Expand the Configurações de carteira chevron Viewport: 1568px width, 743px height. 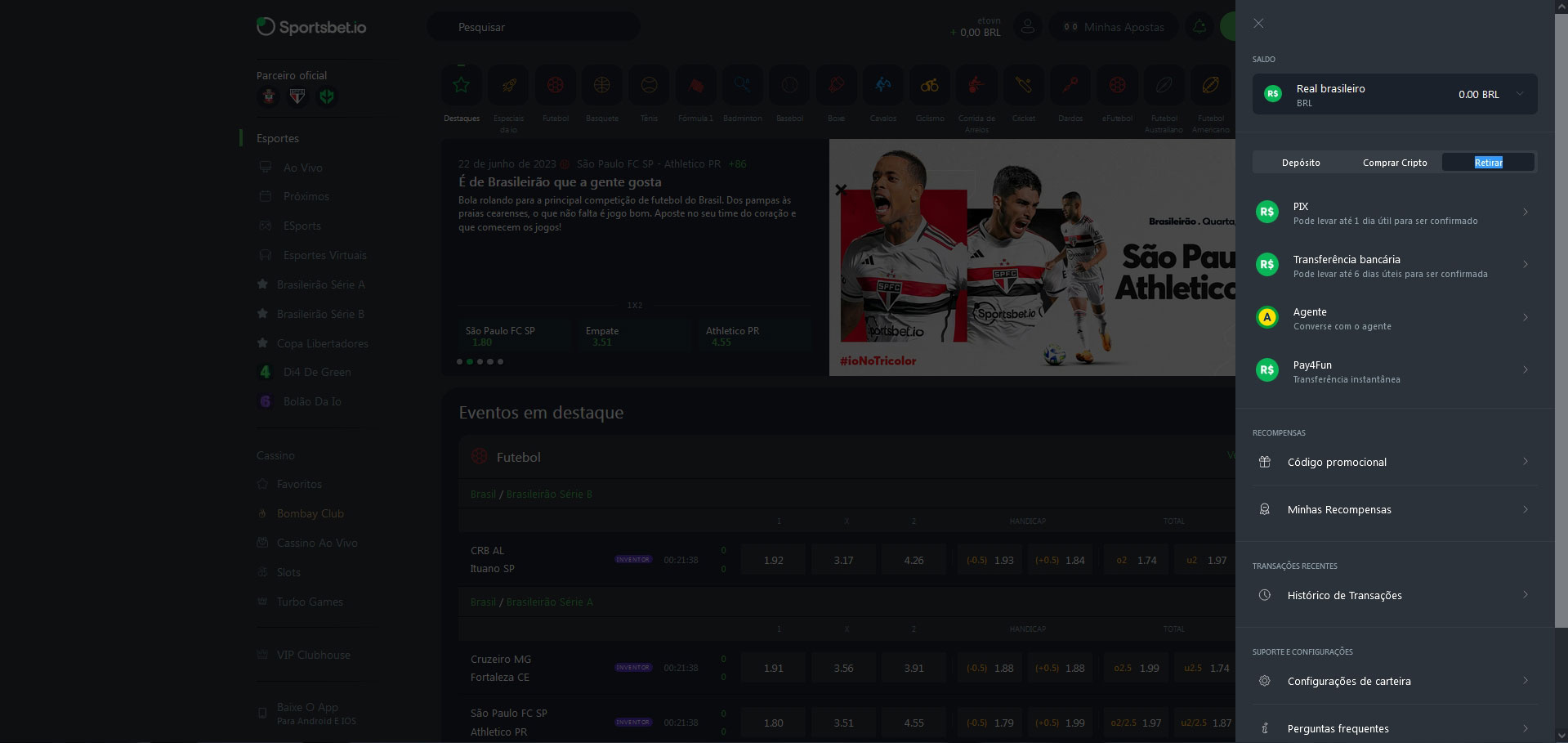1525,680
